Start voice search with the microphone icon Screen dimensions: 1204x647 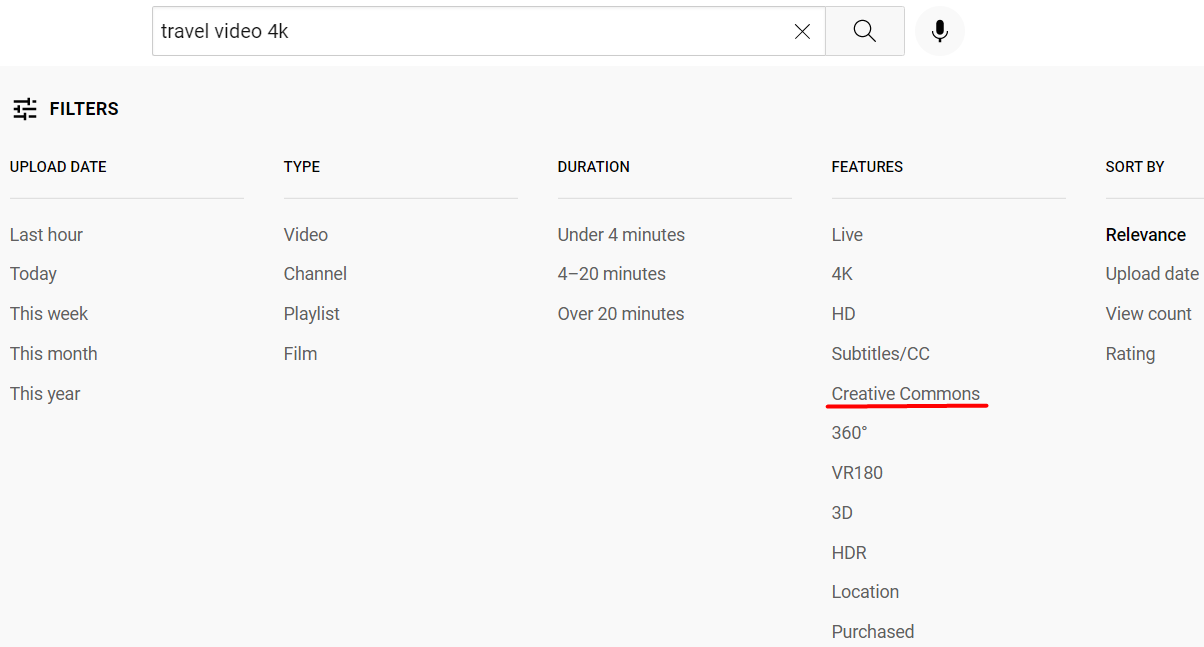coord(940,31)
